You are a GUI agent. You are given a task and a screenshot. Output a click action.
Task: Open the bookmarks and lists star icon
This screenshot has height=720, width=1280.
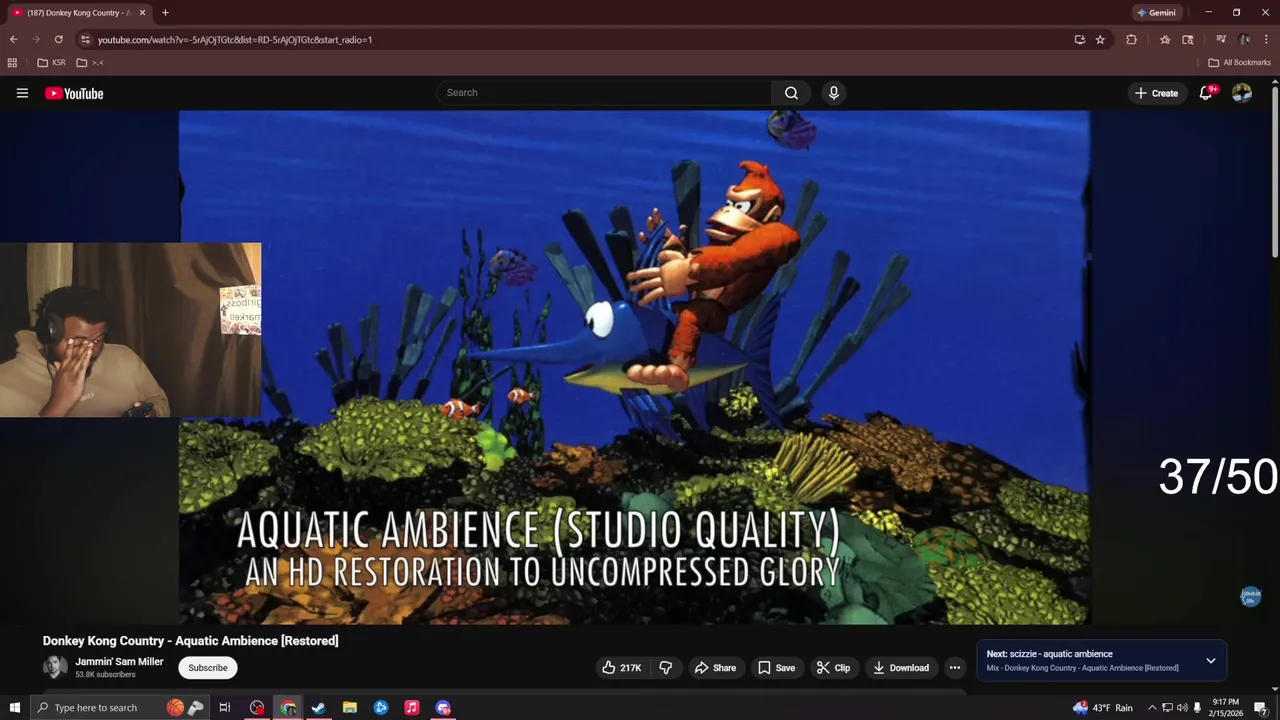(x=1165, y=40)
